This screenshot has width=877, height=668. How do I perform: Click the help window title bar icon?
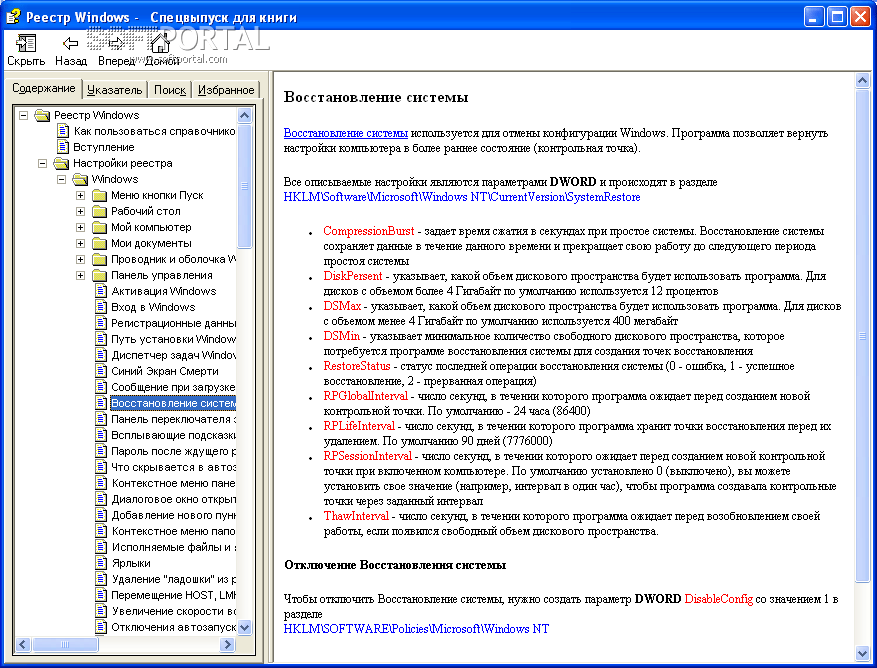13,17
